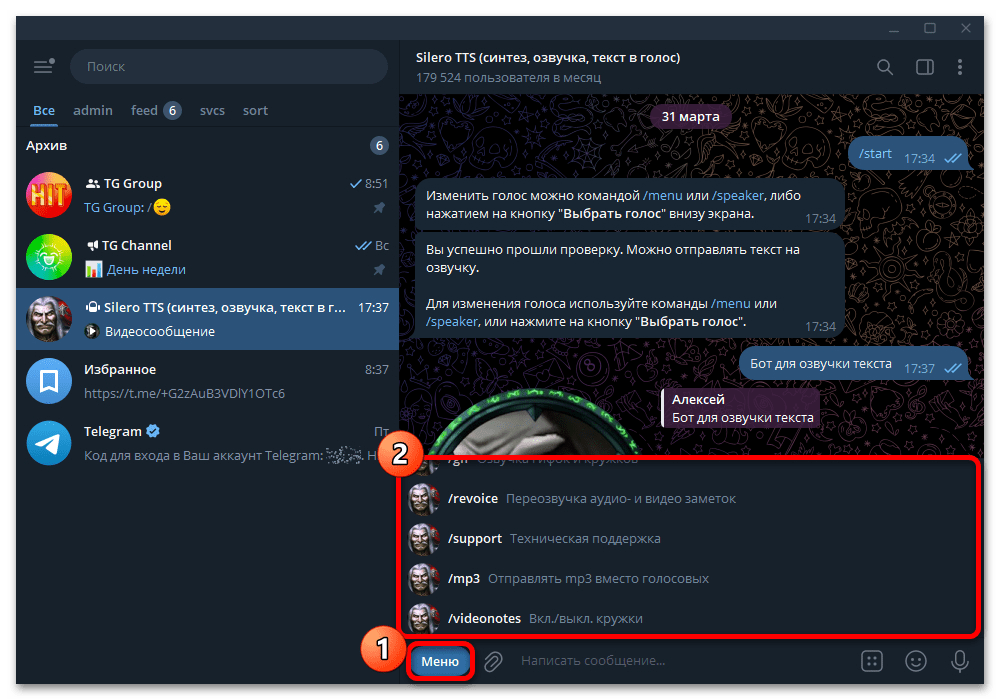Click the Видеосообщение preview in Silero chat

(x=159, y=332)
